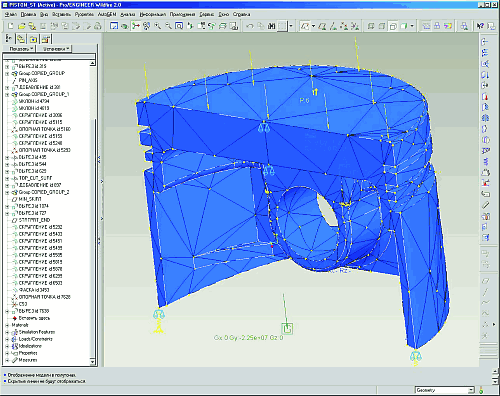Screen dimensions: 500x396
Task: Click the model tree scroll down arrow
Action: point(93,361)
